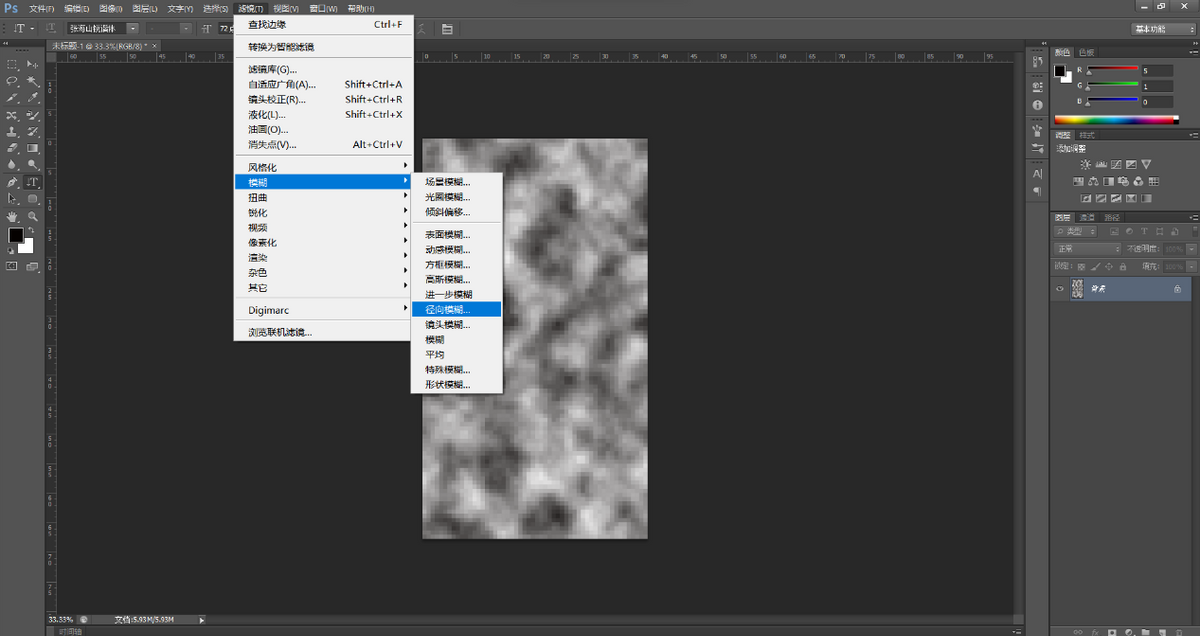Select the Clone Stamp tool
Screen dimensions: 1200x636
tap(12, 131)
